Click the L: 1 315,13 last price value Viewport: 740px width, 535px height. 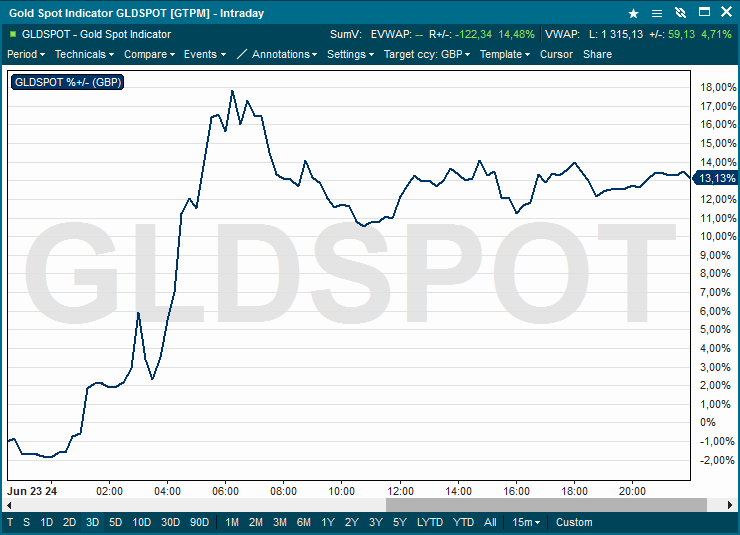click(616, 34)
